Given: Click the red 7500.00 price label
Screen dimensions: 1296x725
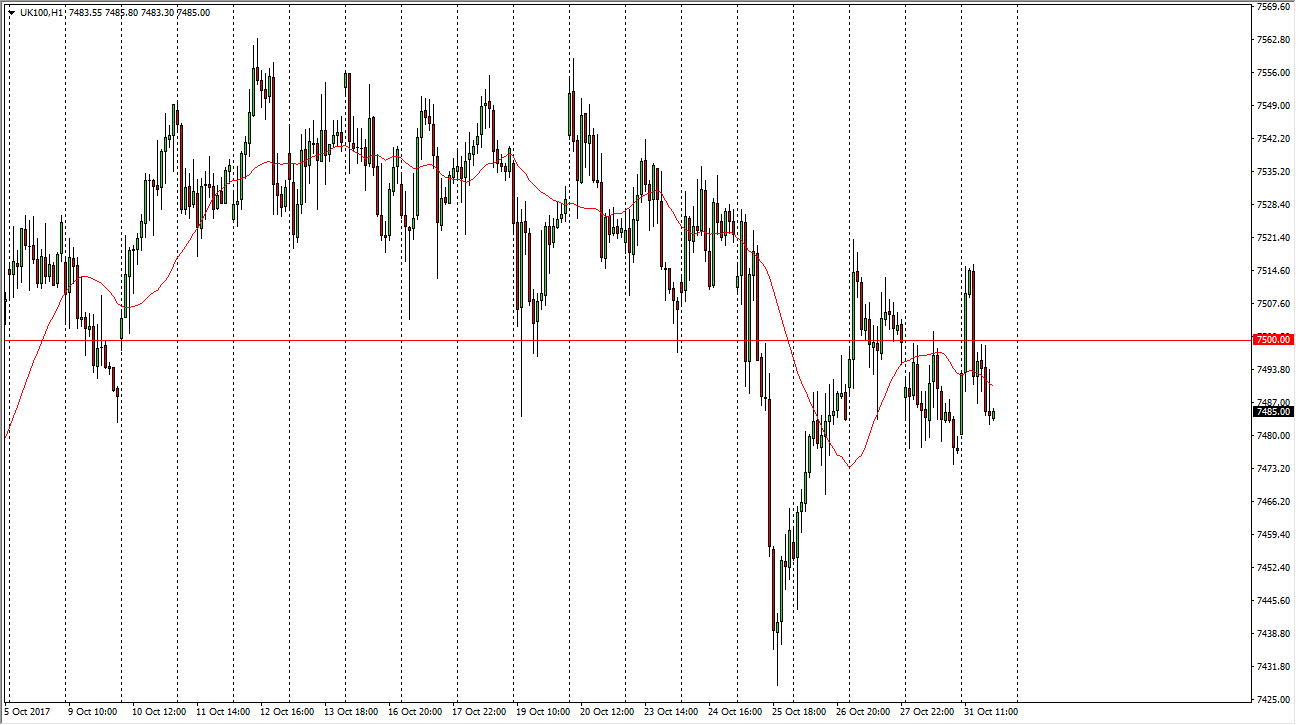Looking at the screenshot, I should 1273,340.
